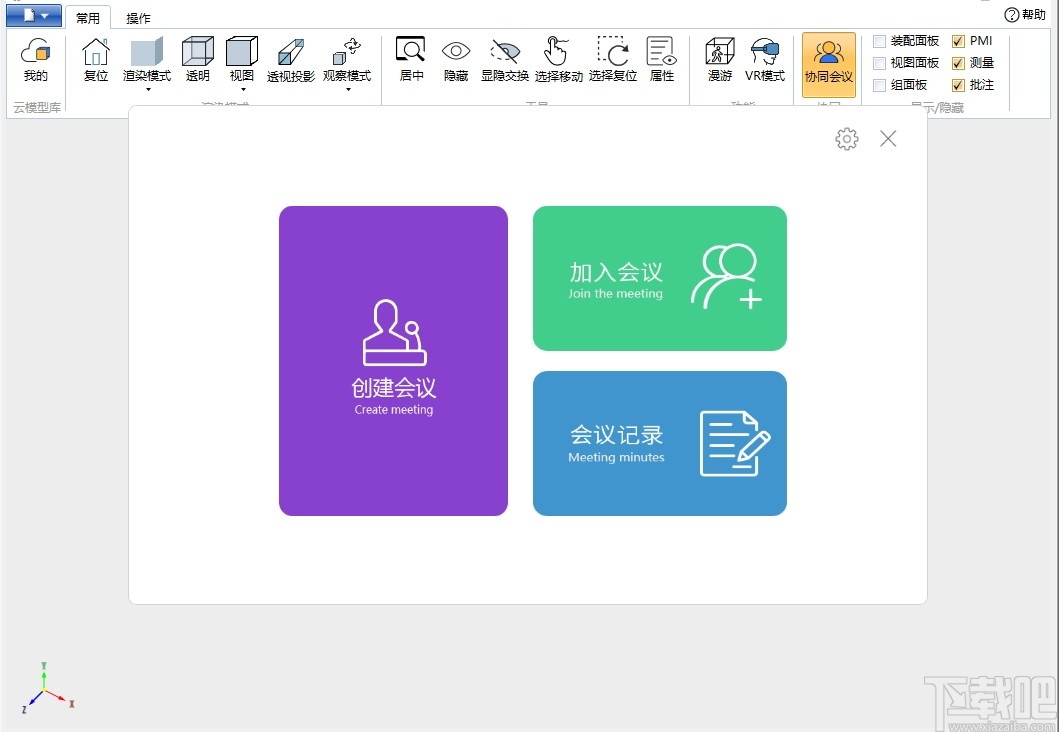
Task: Click the 创建会议 Create meeting card
Action: (x=393, y=361)
